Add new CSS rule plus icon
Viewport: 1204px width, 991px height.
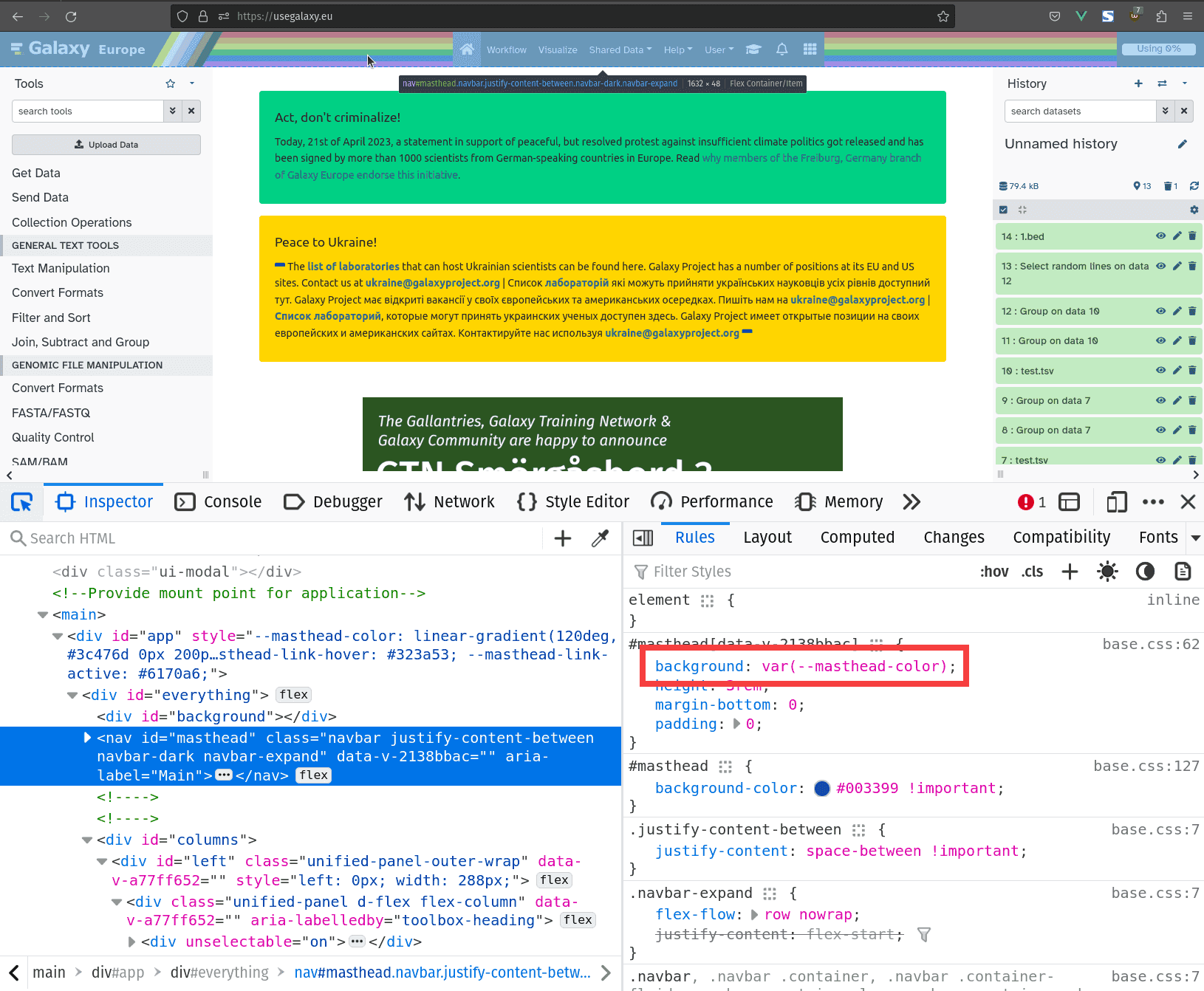click(x=1070, y=572)
